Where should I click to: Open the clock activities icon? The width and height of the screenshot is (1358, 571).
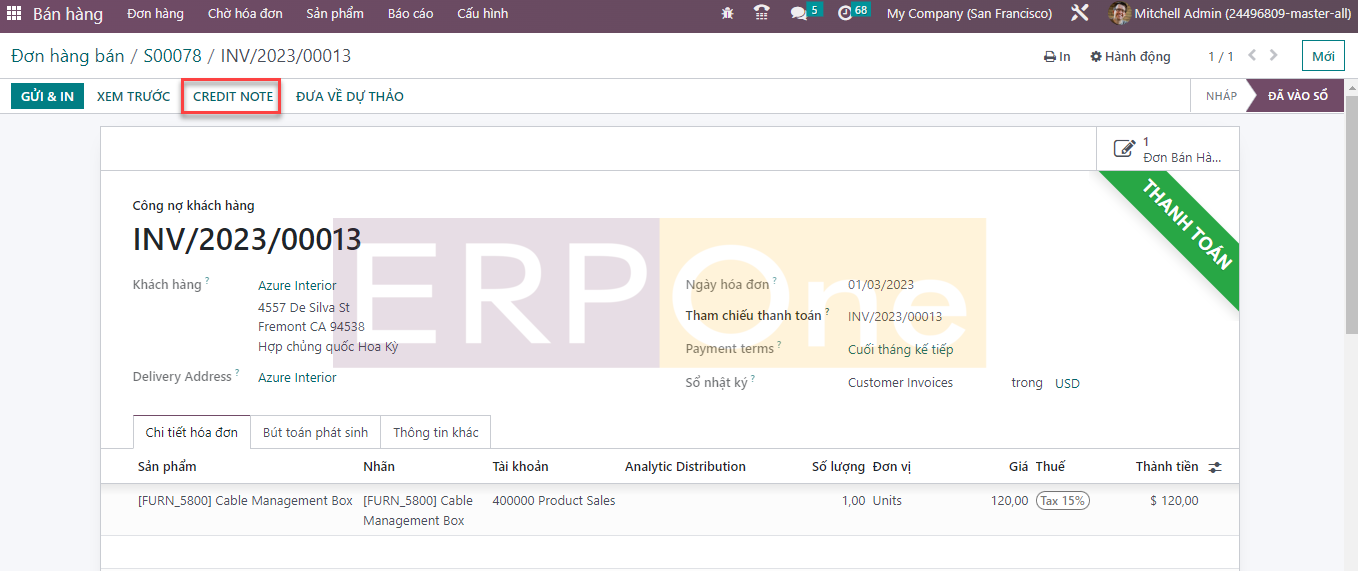[x=845, y=14]
